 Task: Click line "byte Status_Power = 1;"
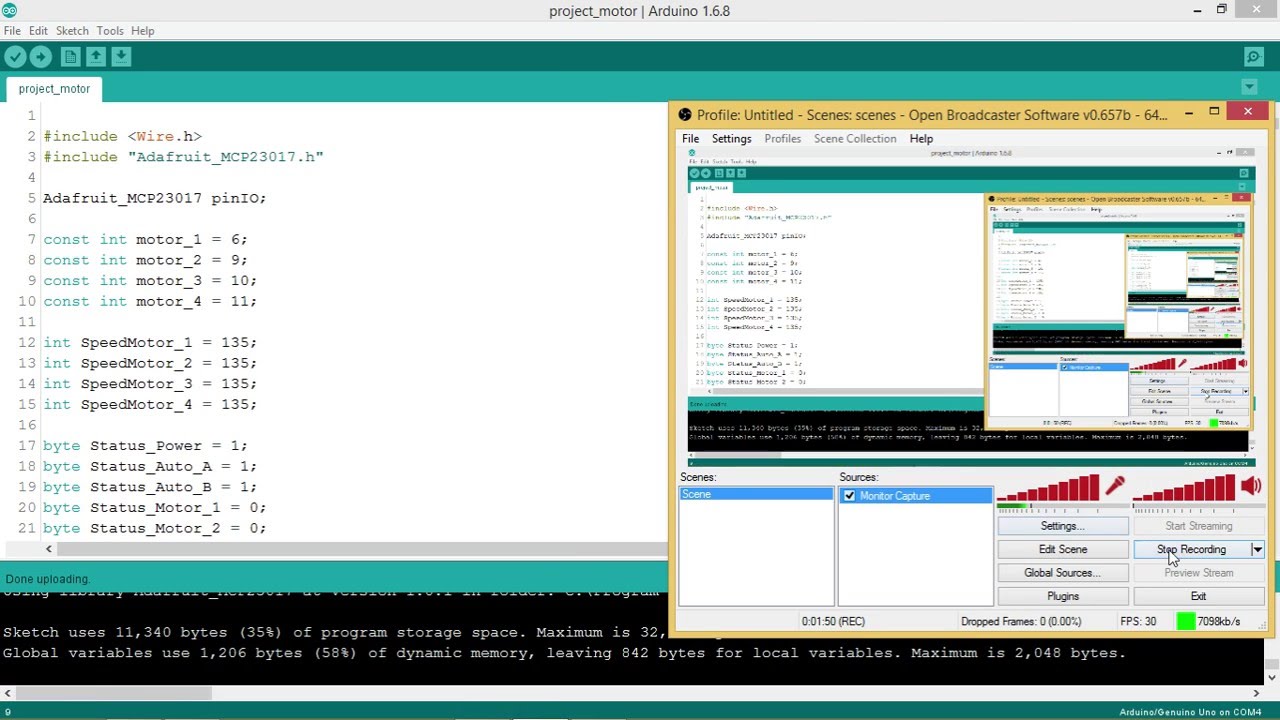point(145,446)
